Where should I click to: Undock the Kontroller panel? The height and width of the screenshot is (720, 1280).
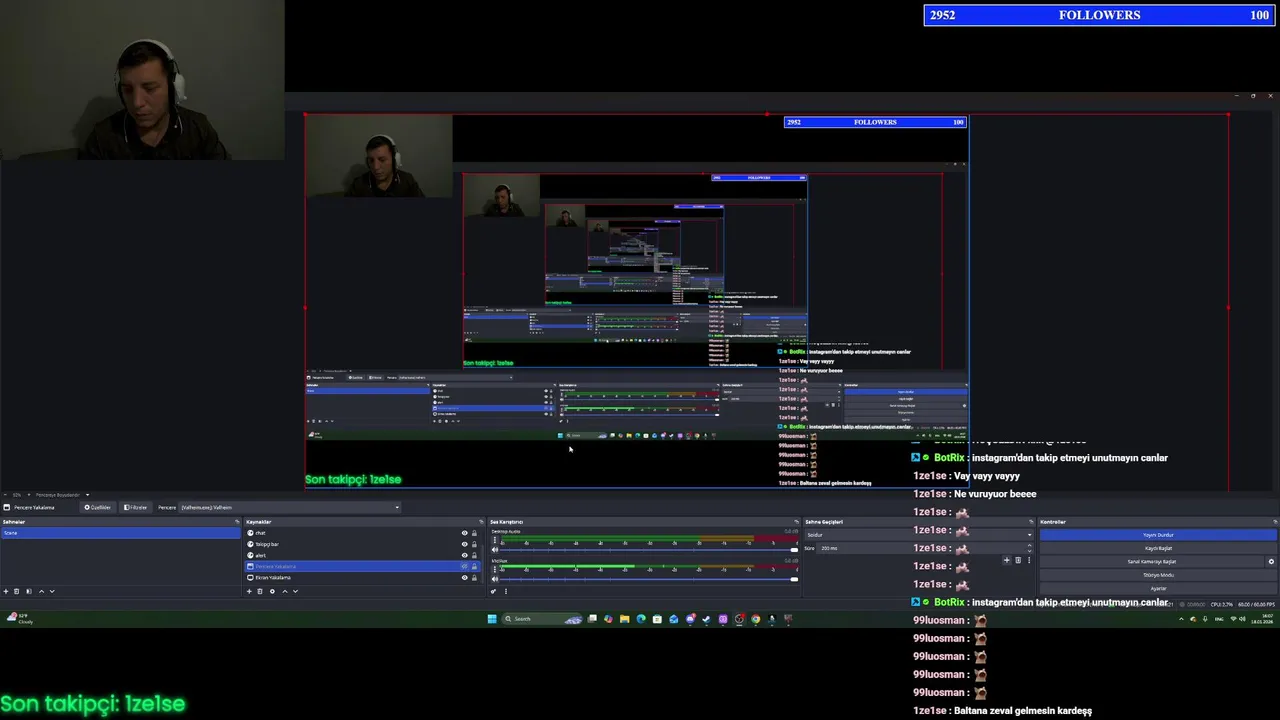(x=1275, y=522)
